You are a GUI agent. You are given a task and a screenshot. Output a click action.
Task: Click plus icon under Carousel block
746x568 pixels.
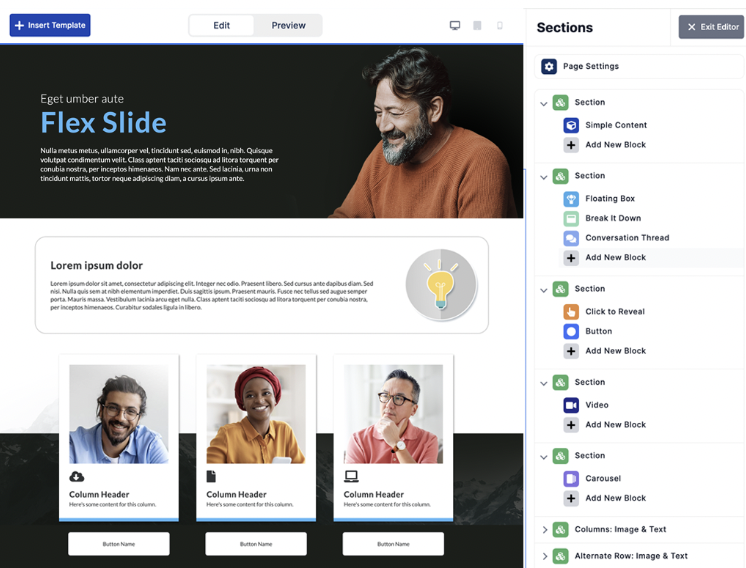coord(571,498)
